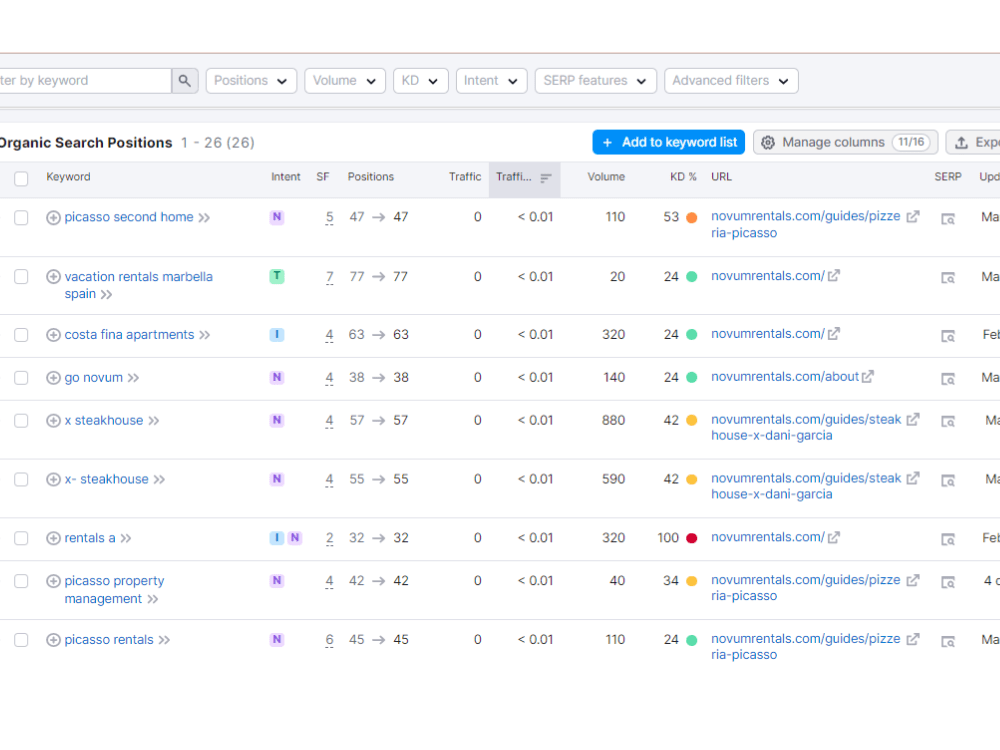Check the rentals a row

(21, 538)
